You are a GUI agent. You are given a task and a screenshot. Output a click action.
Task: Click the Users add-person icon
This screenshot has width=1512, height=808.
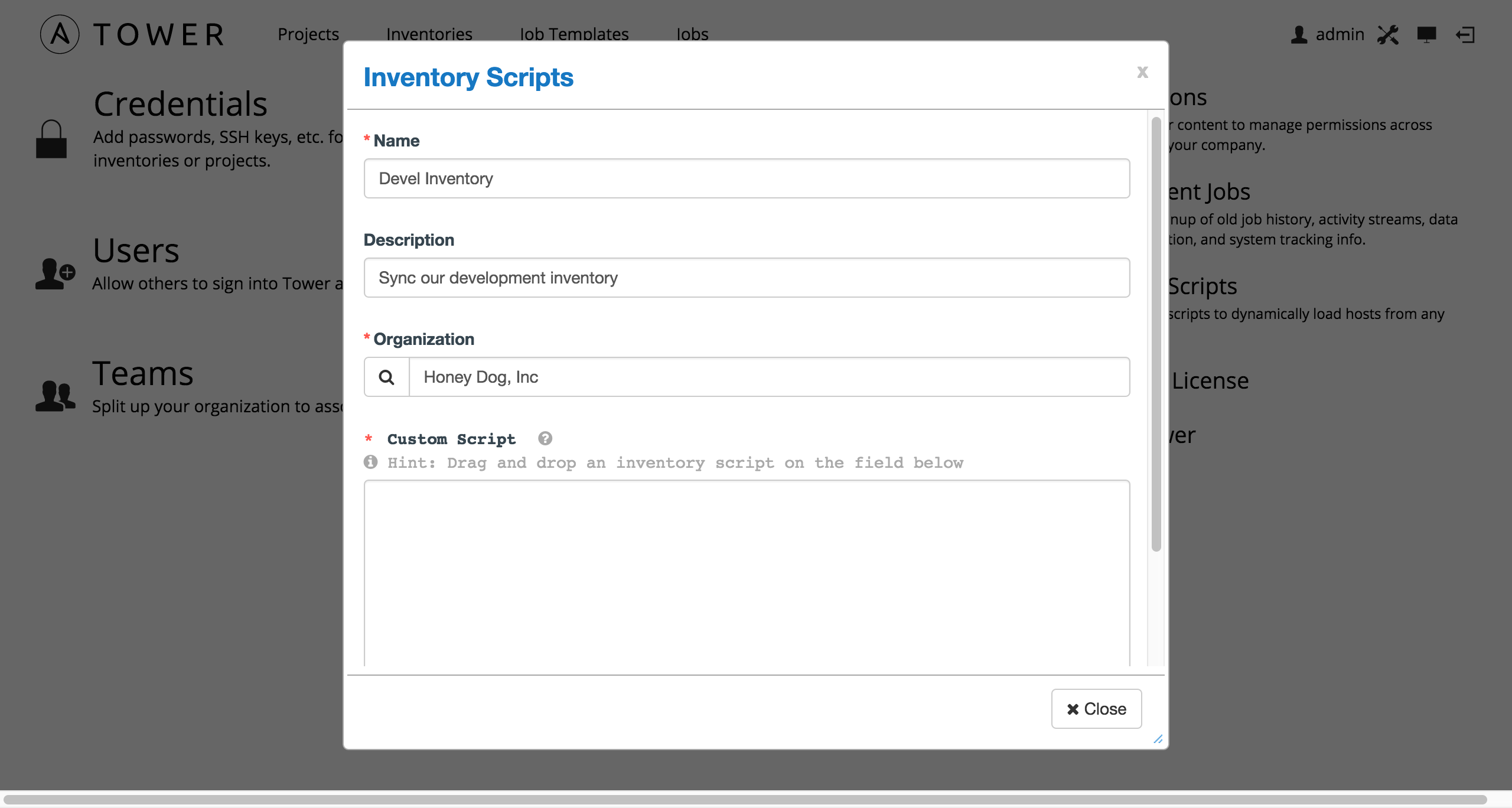[x=55, y=273]
